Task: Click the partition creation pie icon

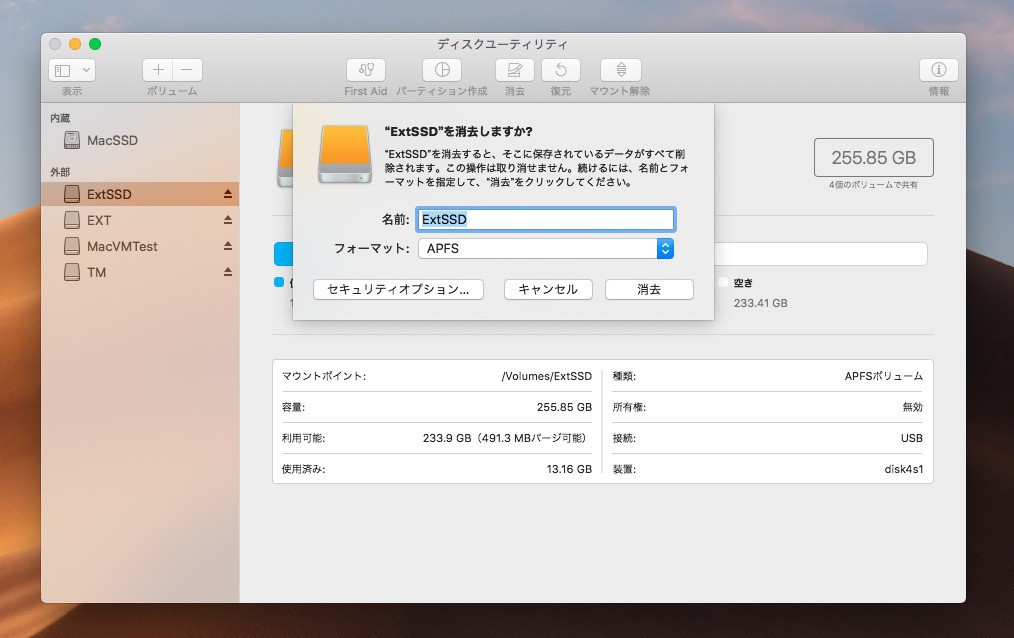Action: [441, 70]
